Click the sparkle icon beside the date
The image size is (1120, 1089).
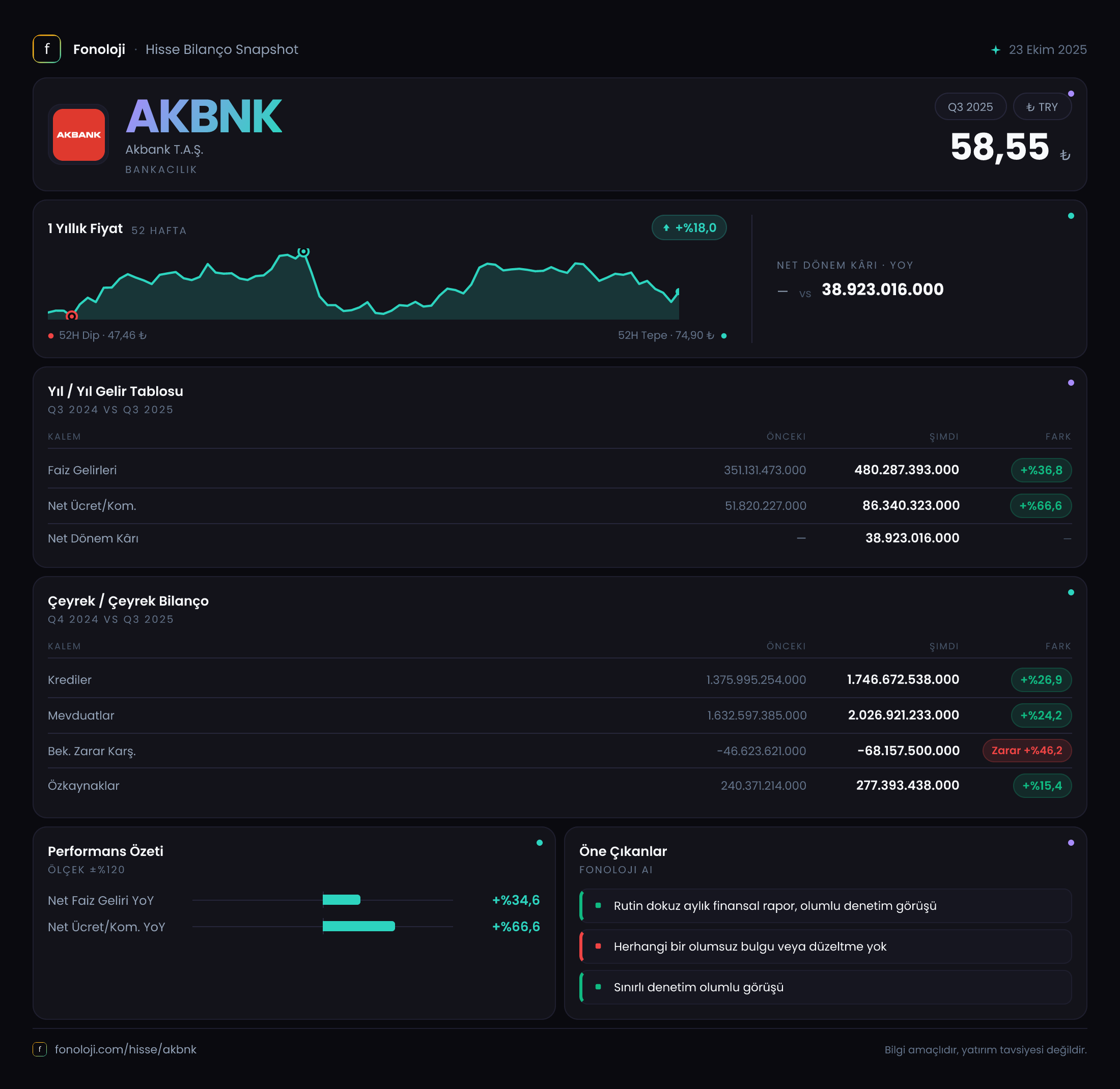click(996, 50)
